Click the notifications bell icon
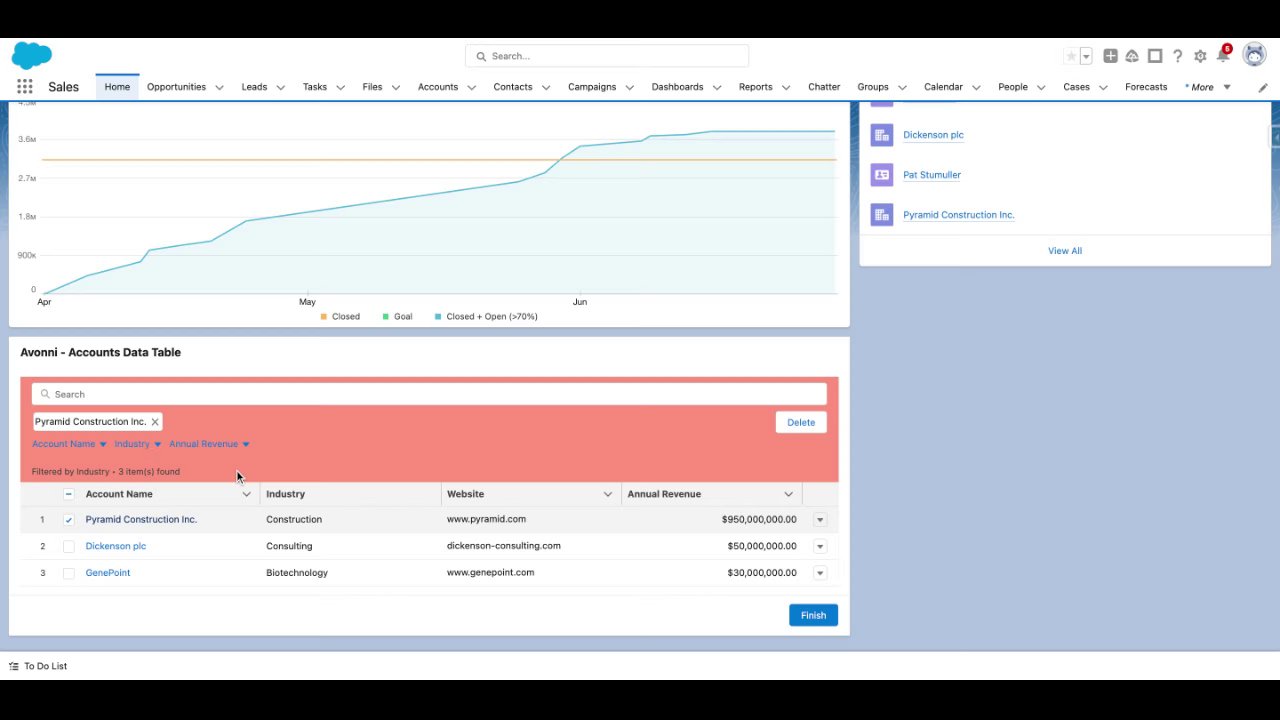Screen dimensions: 1280x720 coord(1223,56)
